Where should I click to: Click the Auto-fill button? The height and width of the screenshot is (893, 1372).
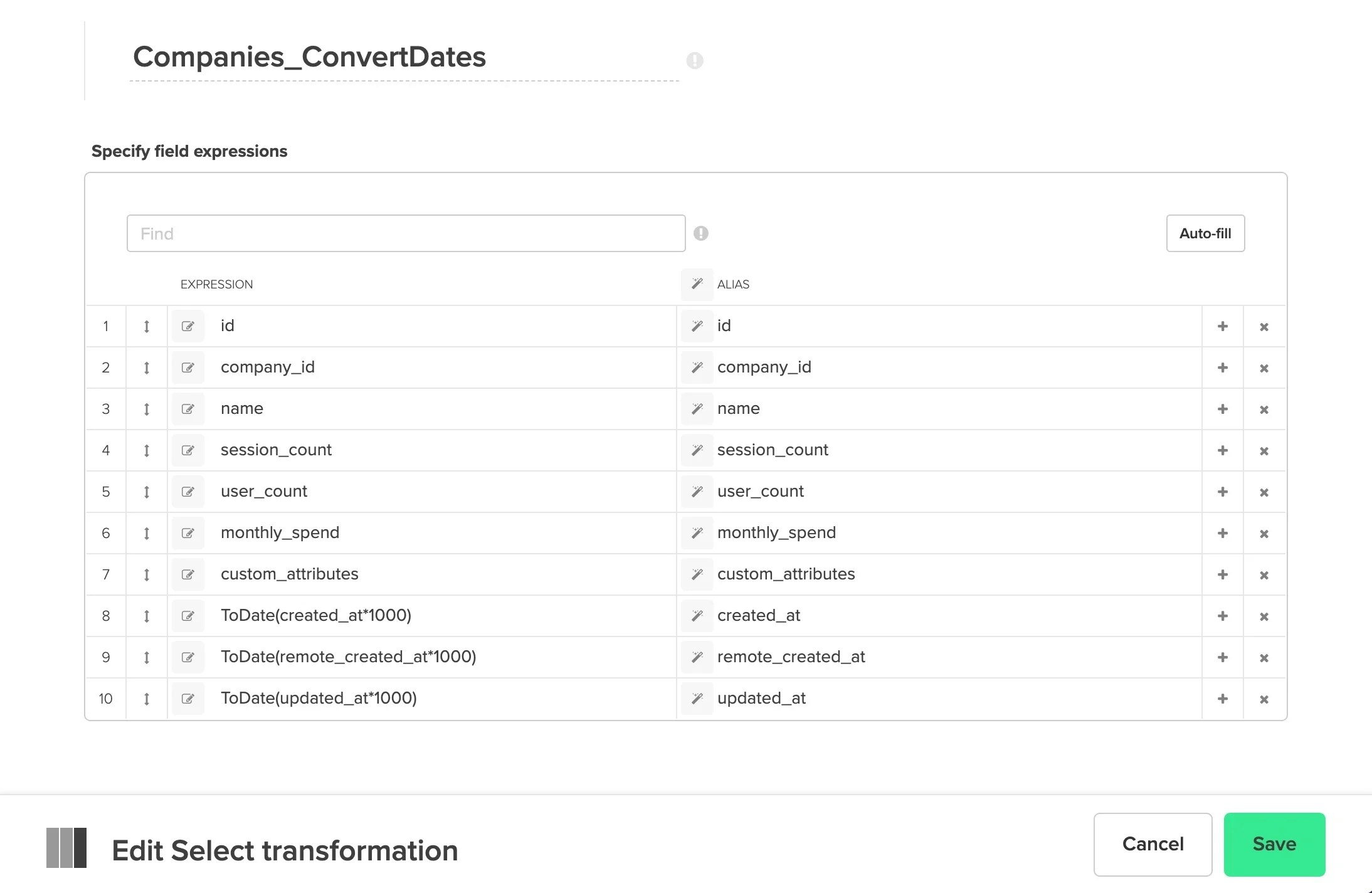[1205, 233]
